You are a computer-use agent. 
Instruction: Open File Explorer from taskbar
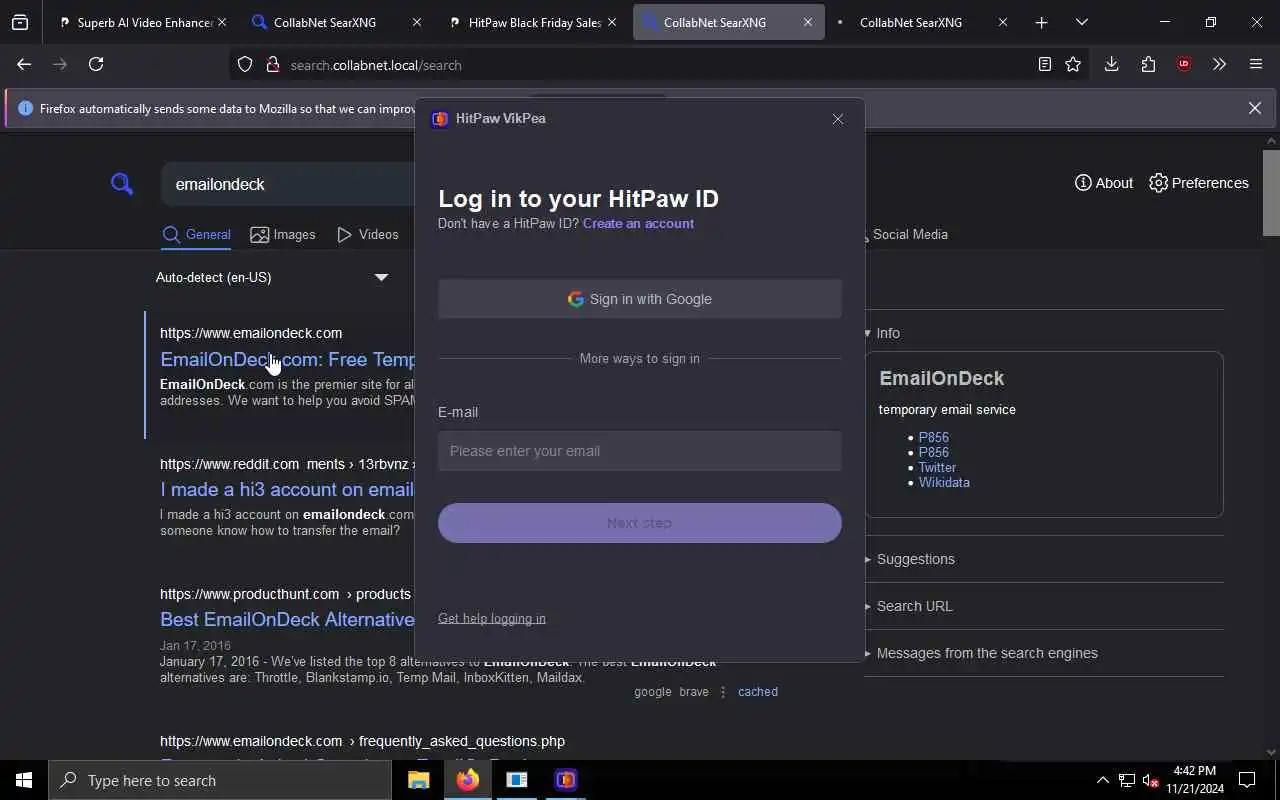point(418,780)
